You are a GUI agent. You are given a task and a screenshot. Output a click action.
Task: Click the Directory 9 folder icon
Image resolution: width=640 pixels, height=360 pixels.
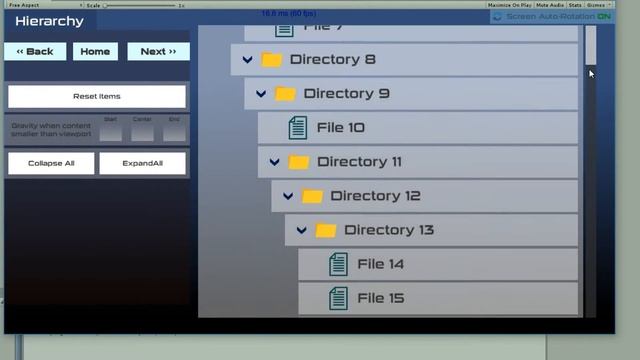285,94
